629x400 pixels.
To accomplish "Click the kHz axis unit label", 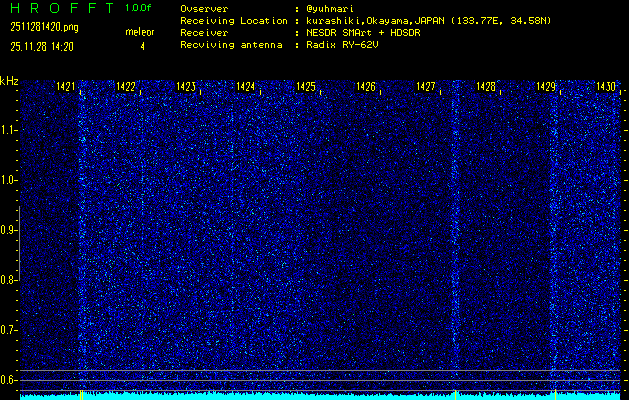I will click(x=9, y=81).
